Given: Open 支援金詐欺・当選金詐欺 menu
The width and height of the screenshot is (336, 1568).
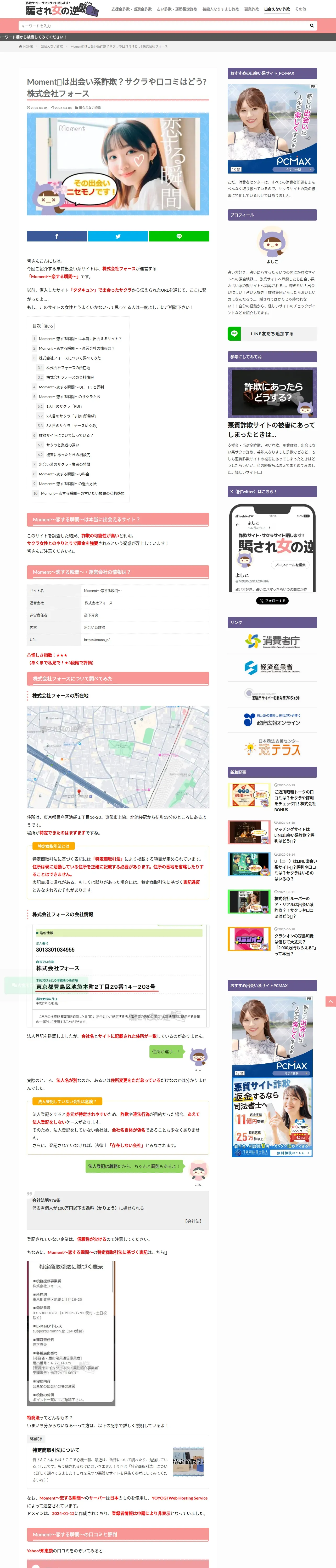Looking at the screenshot, I should click(x=132, y=9).
